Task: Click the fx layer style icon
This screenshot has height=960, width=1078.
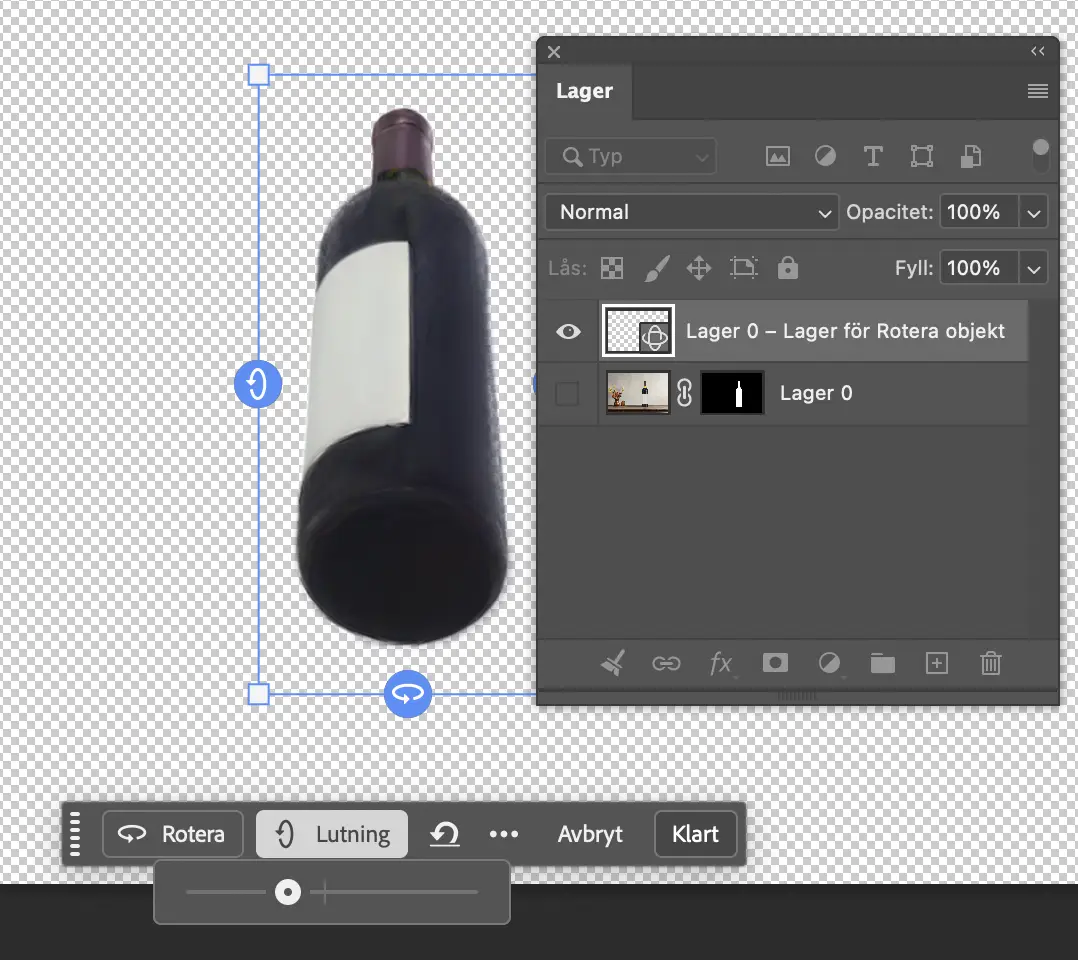Action: 721,663
